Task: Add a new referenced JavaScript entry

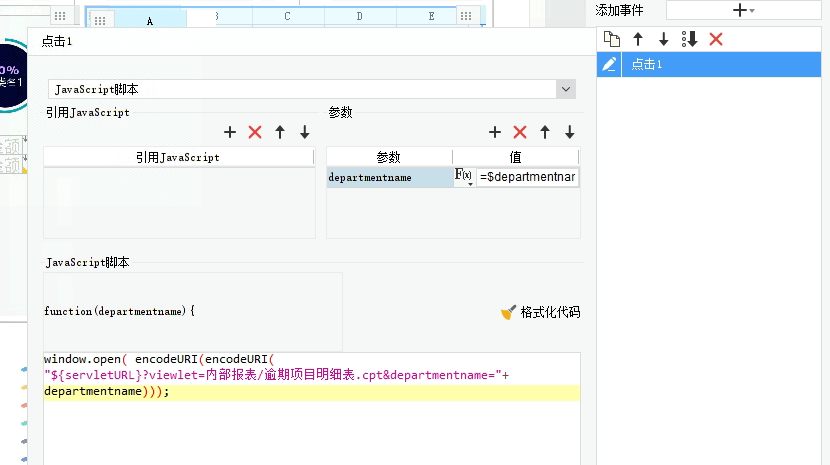Action: click(x=230, y=132)
